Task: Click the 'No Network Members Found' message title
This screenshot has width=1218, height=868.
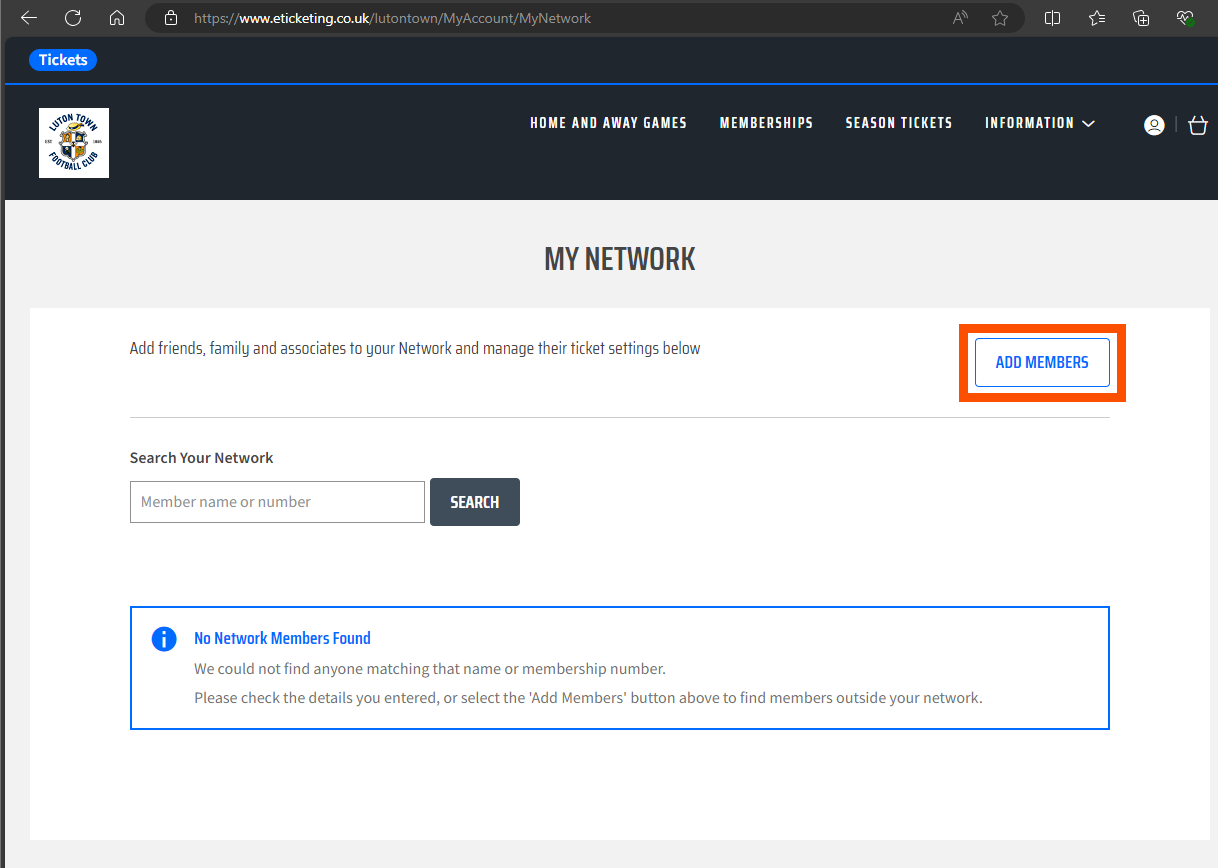Action: (282, 638)
